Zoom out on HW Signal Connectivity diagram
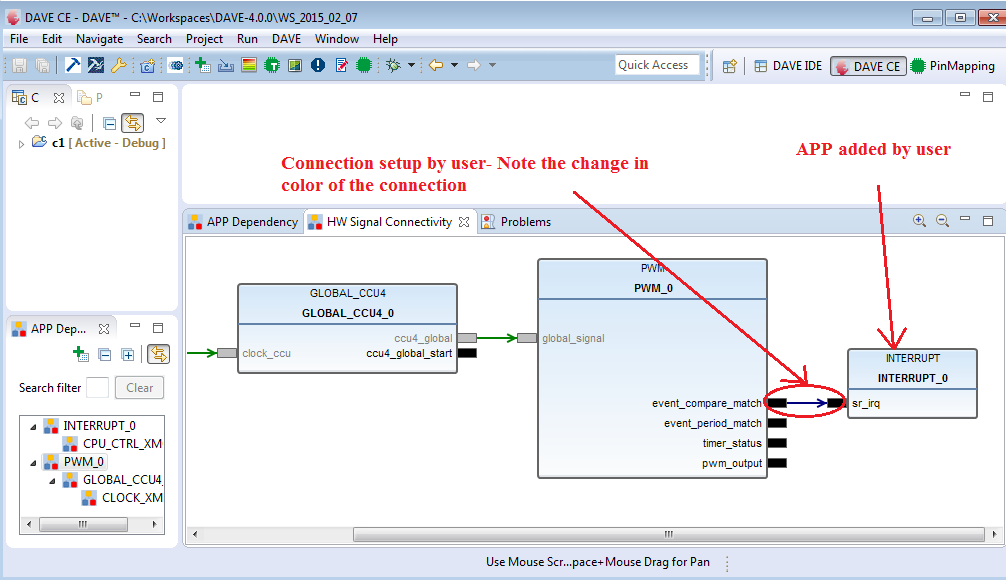This screenshot has width=1006, height=580. 942,221
